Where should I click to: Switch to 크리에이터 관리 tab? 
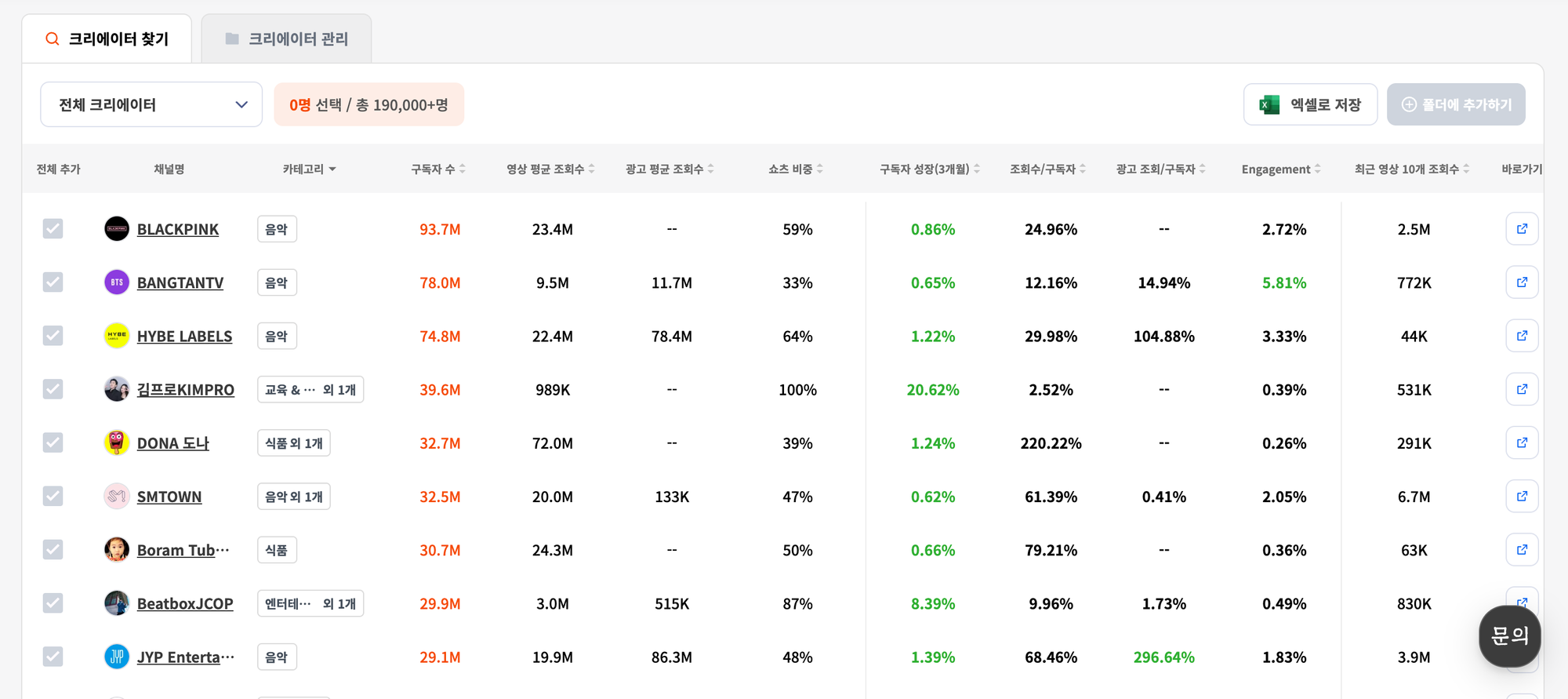click(x=286, y=38)
